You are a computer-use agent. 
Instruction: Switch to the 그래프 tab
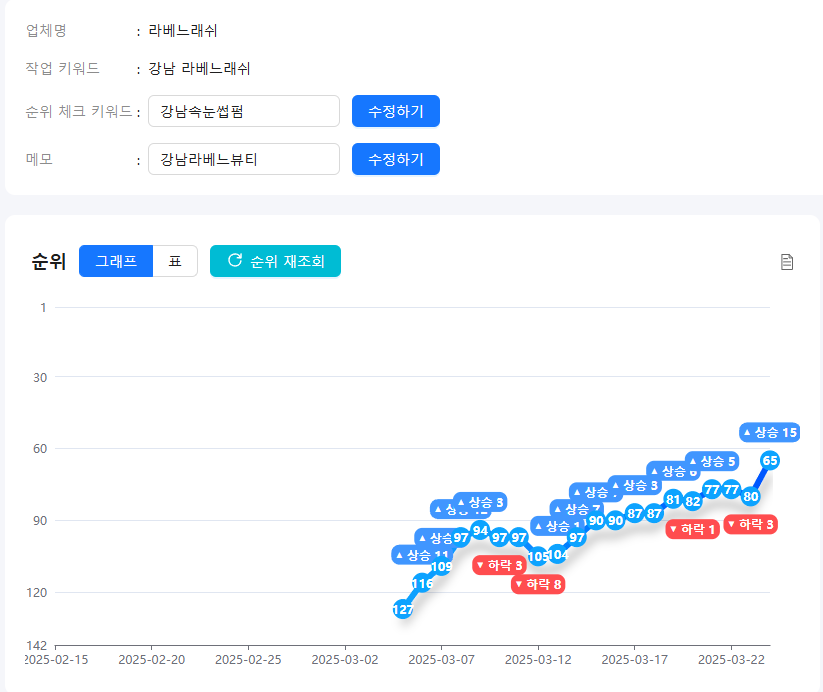[116, 261]
